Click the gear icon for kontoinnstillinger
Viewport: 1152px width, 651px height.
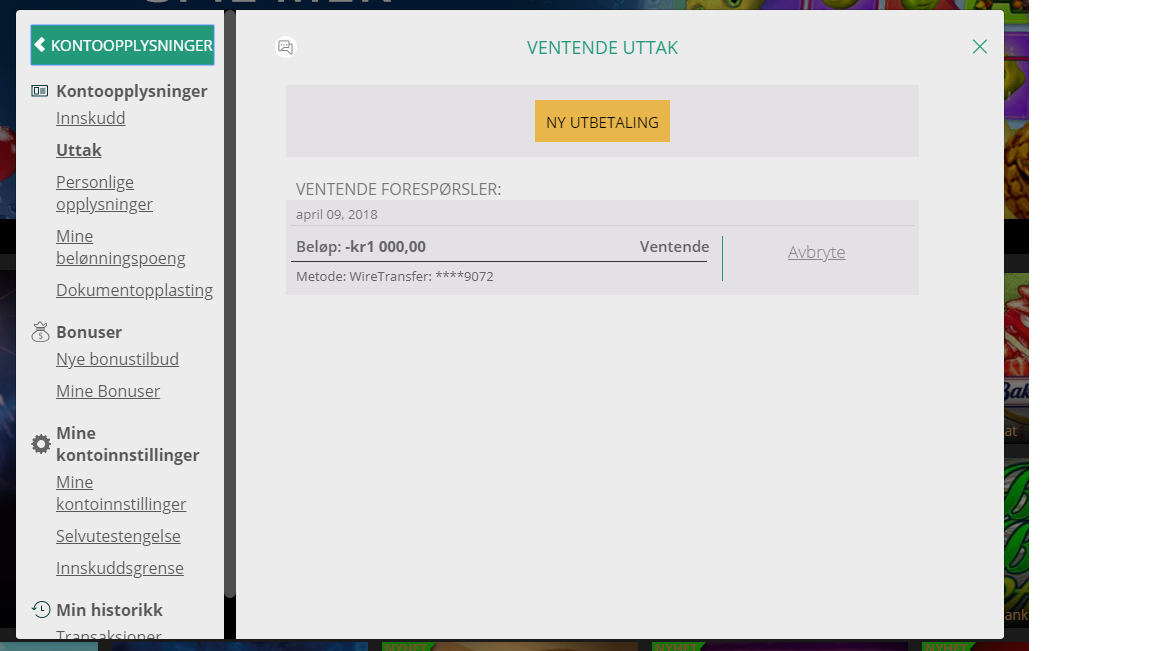click(x=41, y=444)
